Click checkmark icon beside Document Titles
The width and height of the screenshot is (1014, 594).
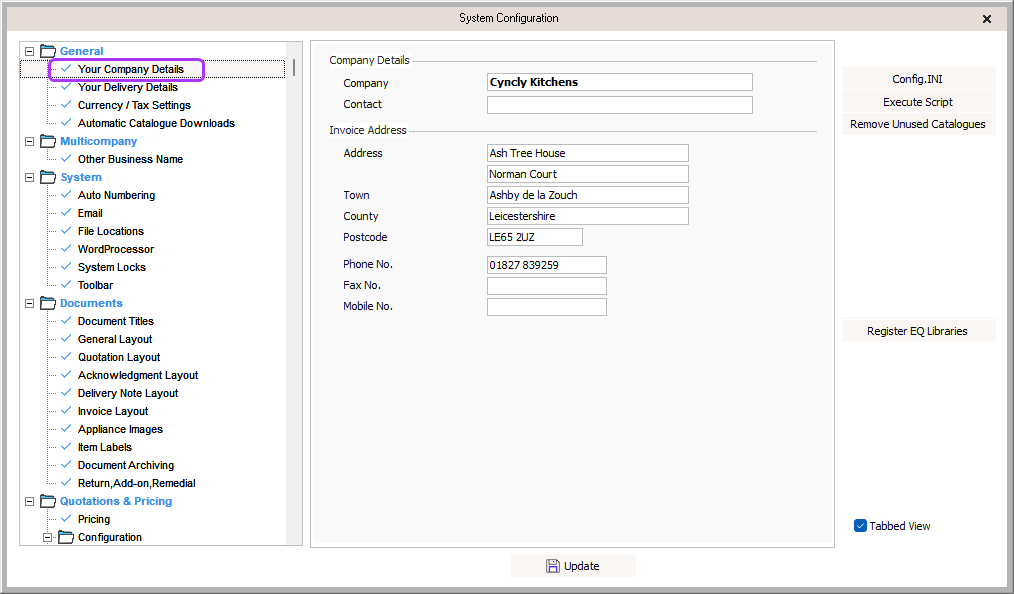click(x=66, y=321)
